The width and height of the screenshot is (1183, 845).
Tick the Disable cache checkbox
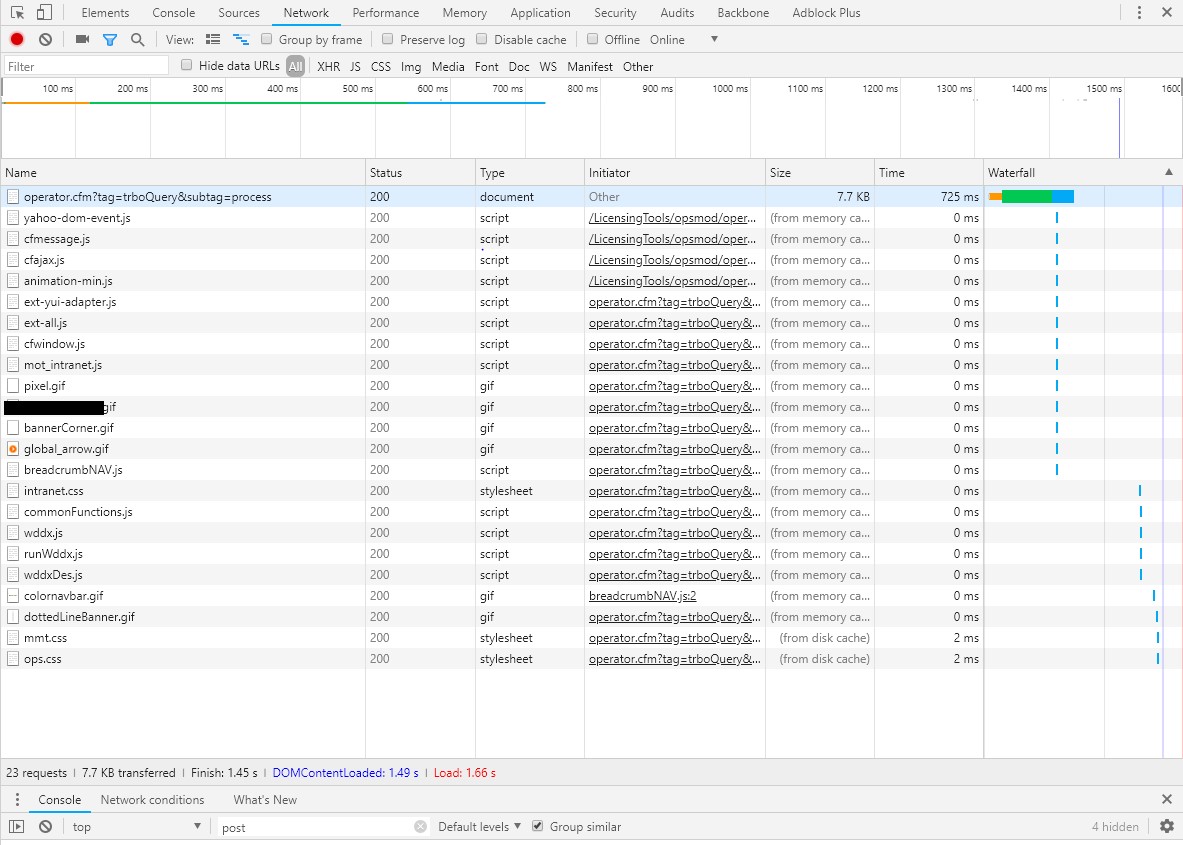tap(481, 39)
